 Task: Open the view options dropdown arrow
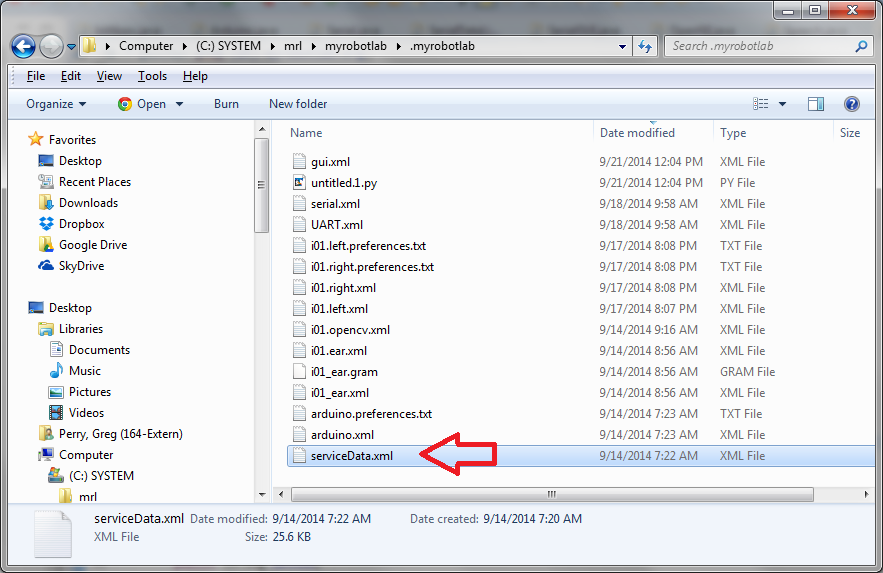(x=782, y=104)
